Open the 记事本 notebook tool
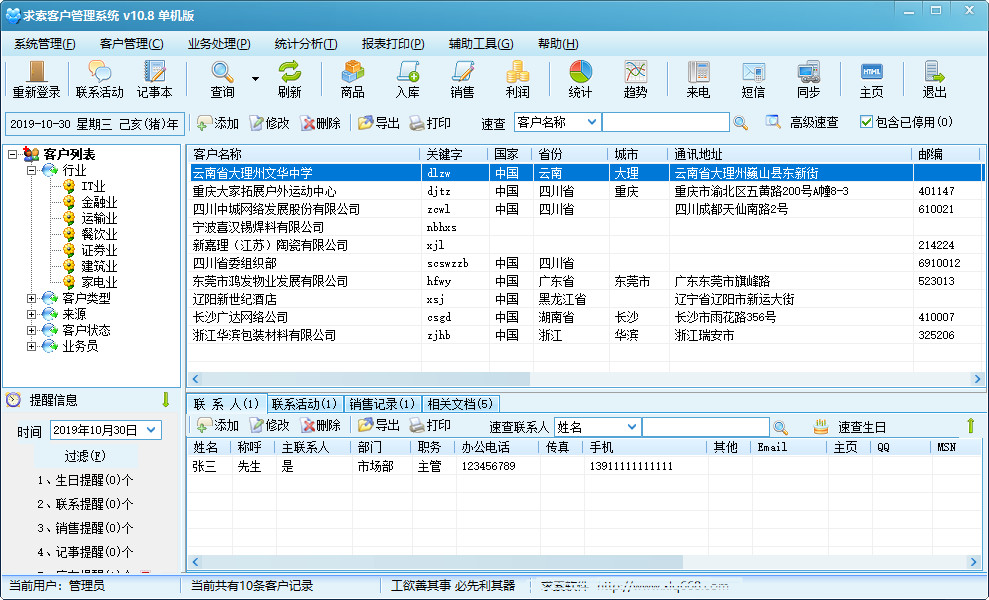Viewport: 989px width, 600px height. click(x=154, y=80)
